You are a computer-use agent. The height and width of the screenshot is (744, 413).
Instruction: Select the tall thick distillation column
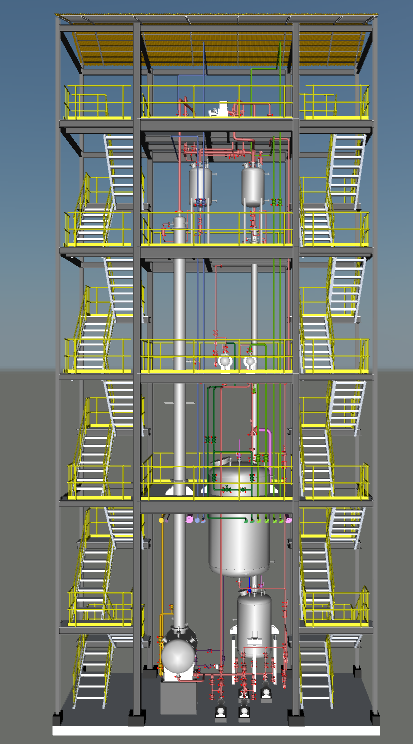[179, 422]
